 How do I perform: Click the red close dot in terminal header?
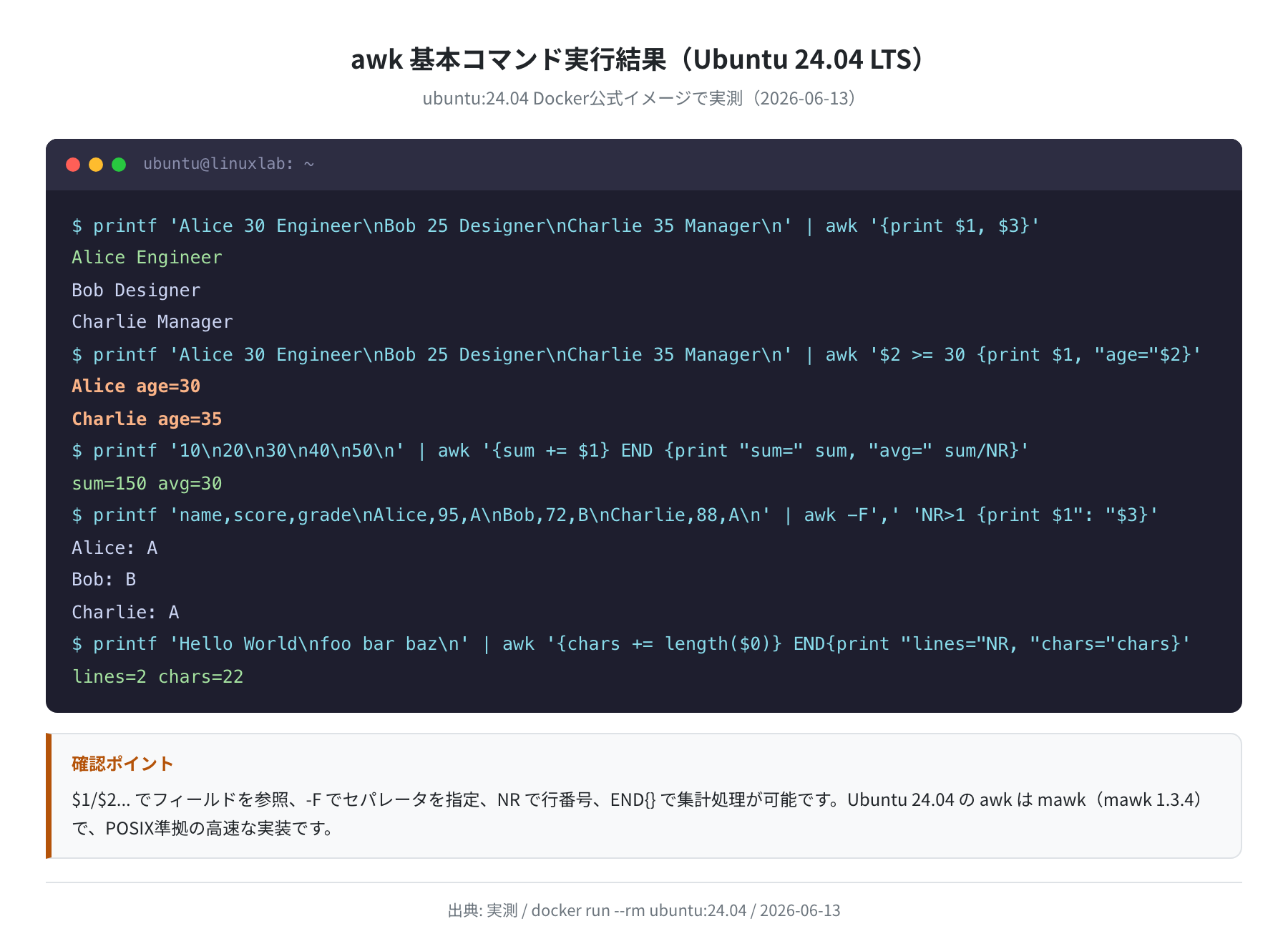[73, 165]
